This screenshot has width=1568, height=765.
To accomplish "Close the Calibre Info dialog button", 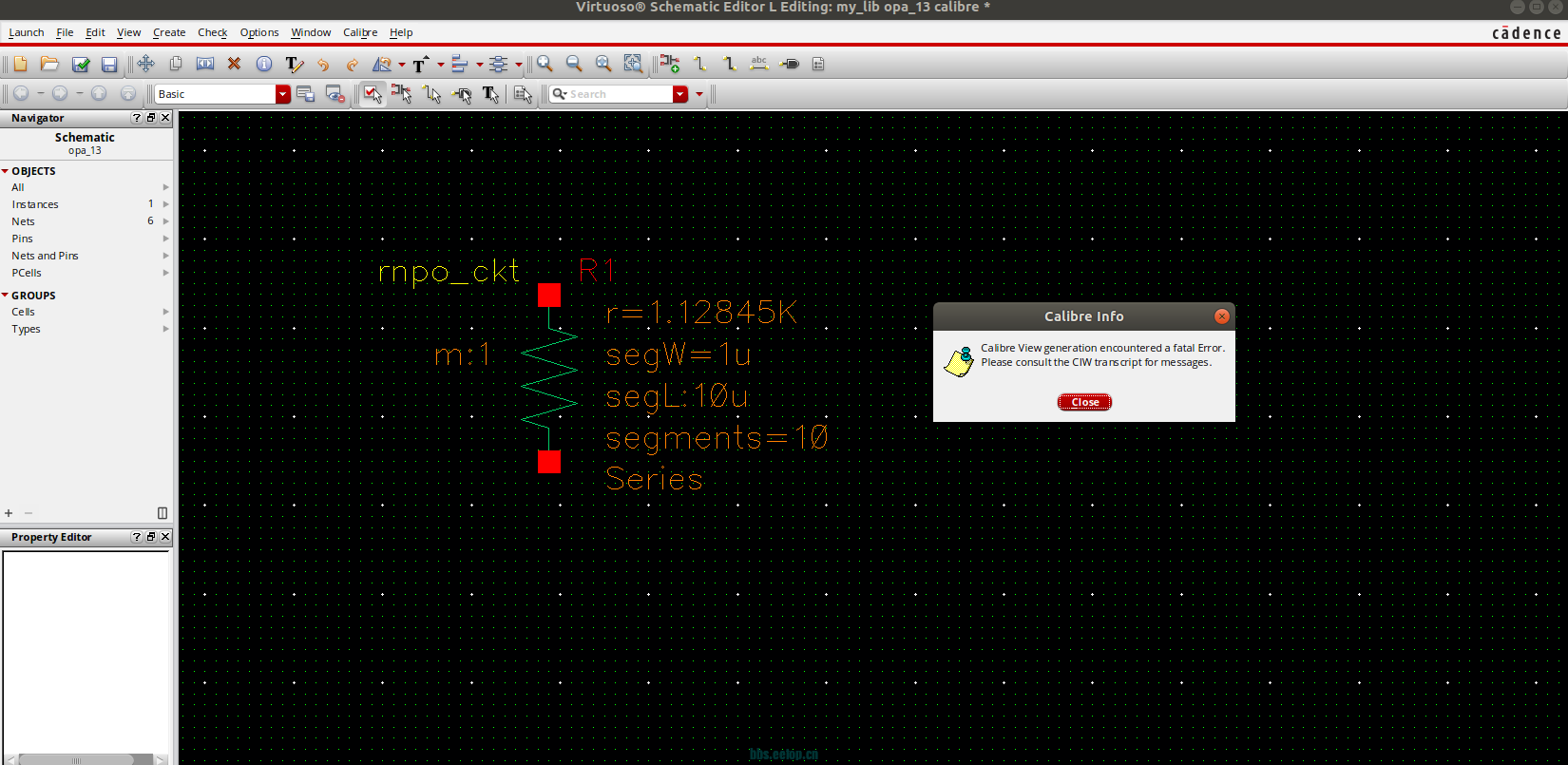I will [x=1084, y=402].
